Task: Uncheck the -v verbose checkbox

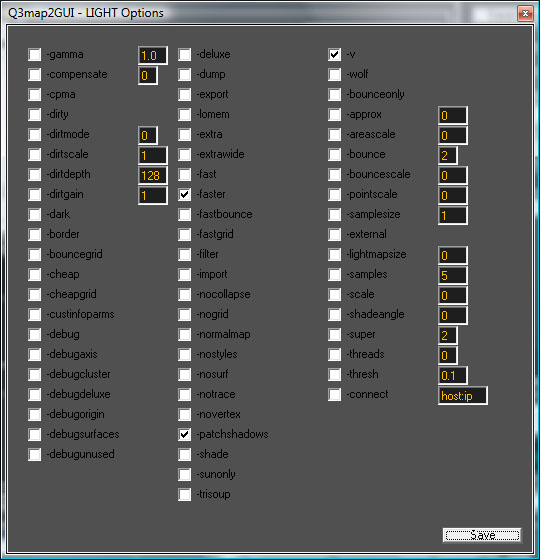Action: (x=335, y=55)
